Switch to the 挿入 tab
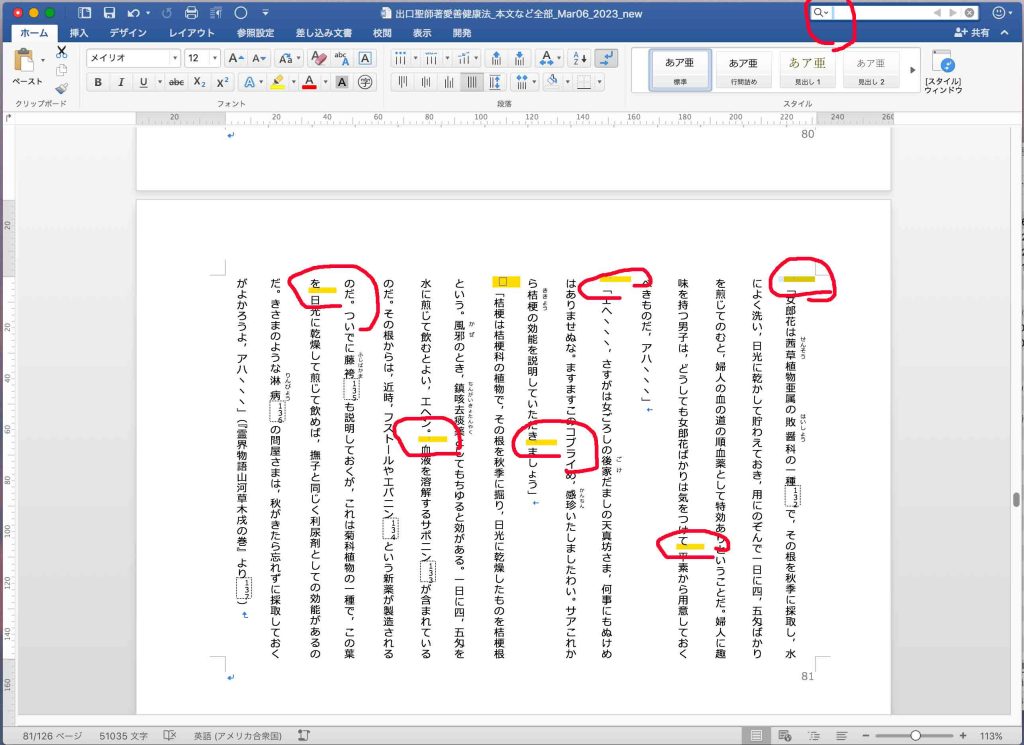Viewport: 1024px width, 745px height. [x=79, y=33]
